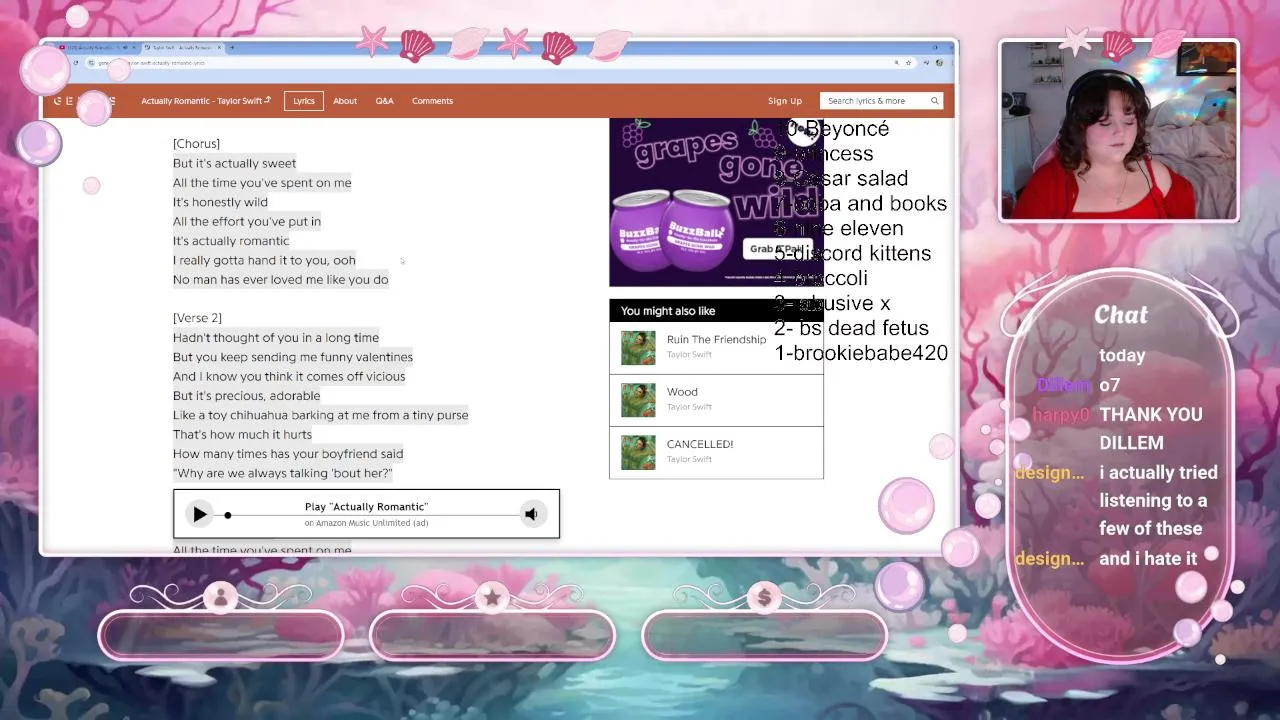
Task: Click the toy chihuahua barking lyric line
Action: (320, 415)
